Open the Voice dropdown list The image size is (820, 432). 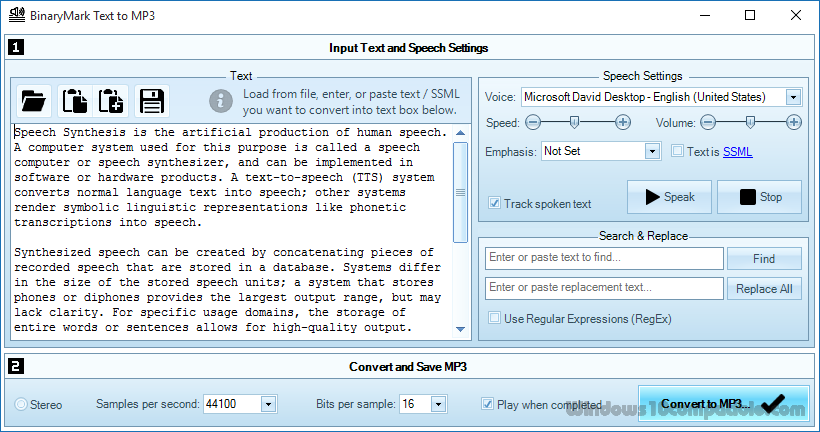point(793,97)
